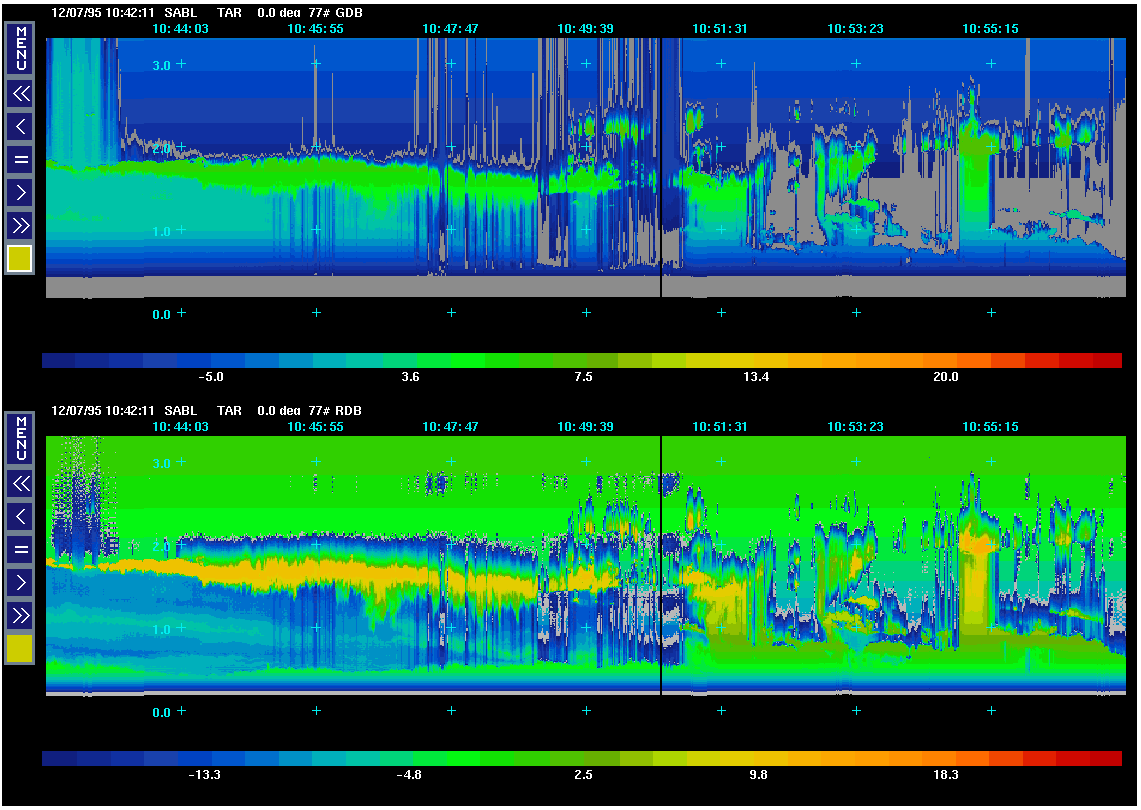Click the yellow square in the top panel
Viewport: 1141px width, 810px height.
(21, 258)
